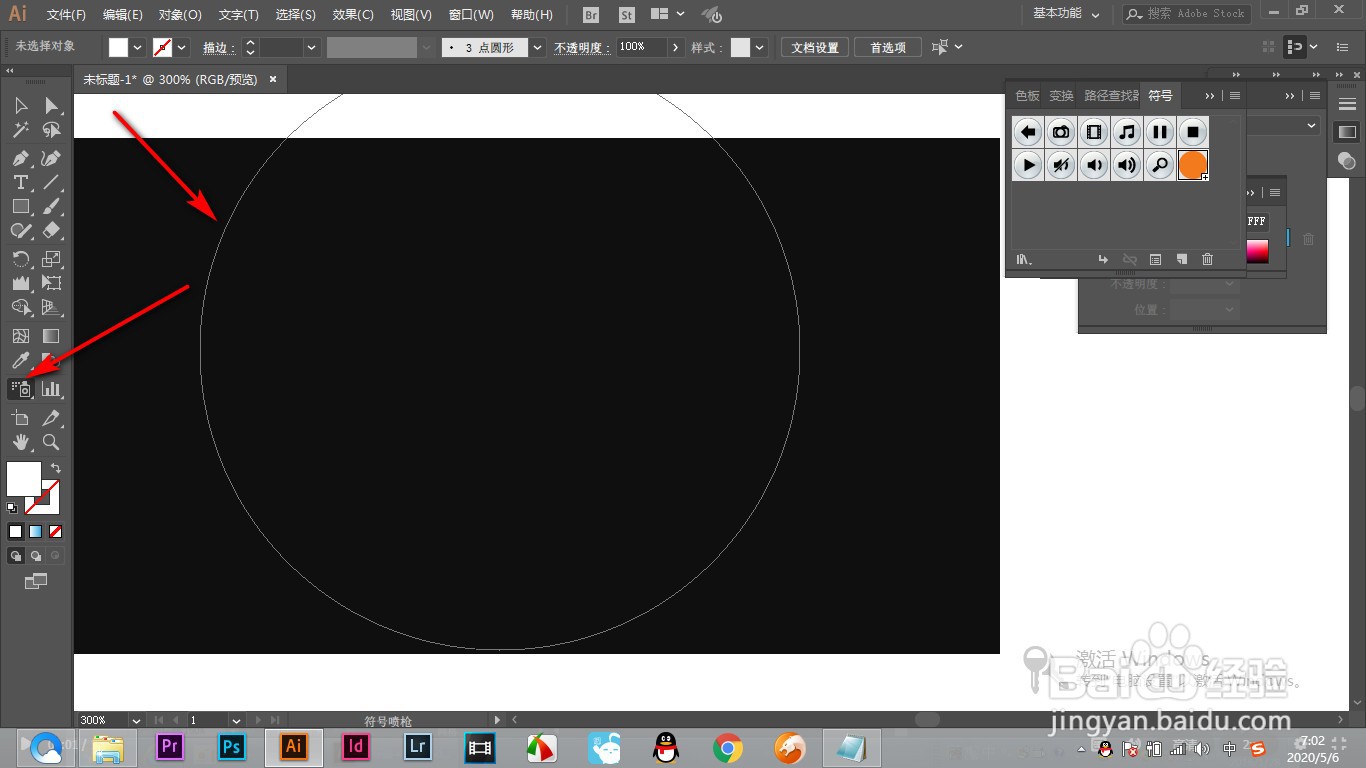Select the Free Transform tool
Viewport: 1366px width, 768px height.
click(51, 283)
